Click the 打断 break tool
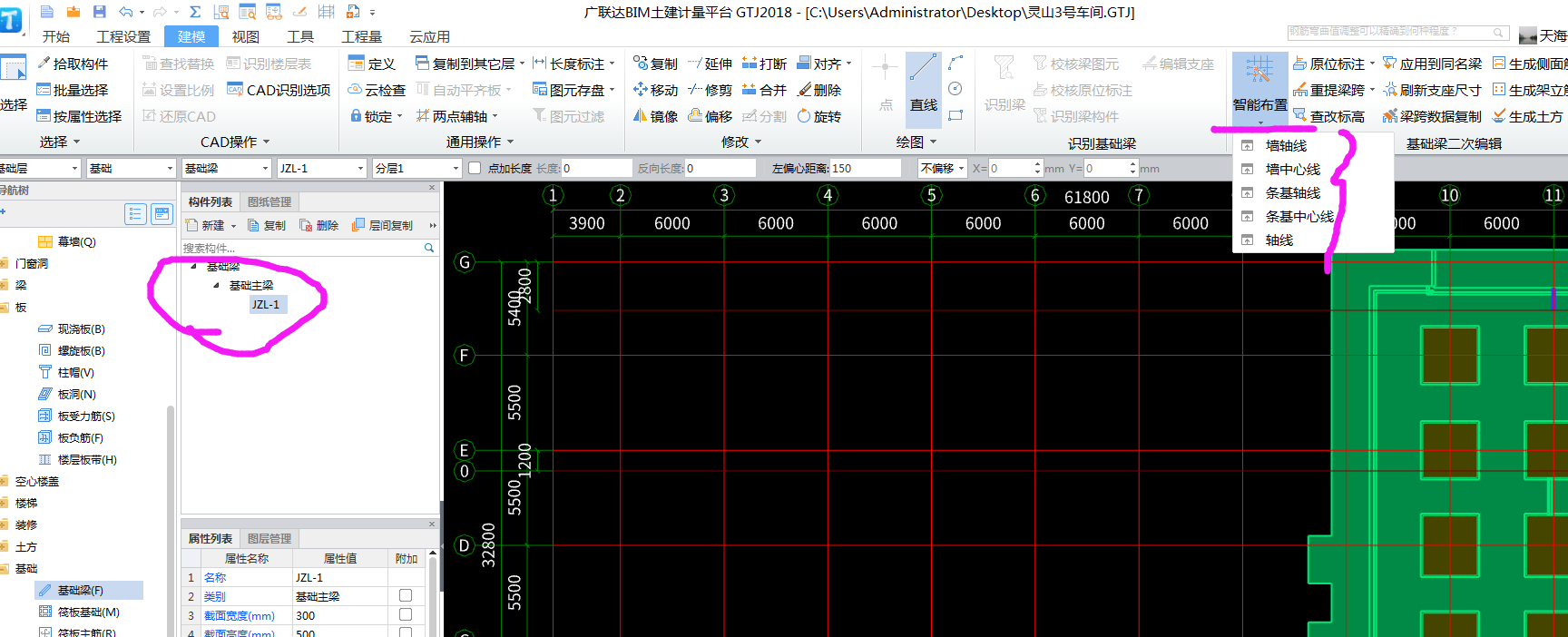Screen dimensions: 1568x637 tap(764, 64)
